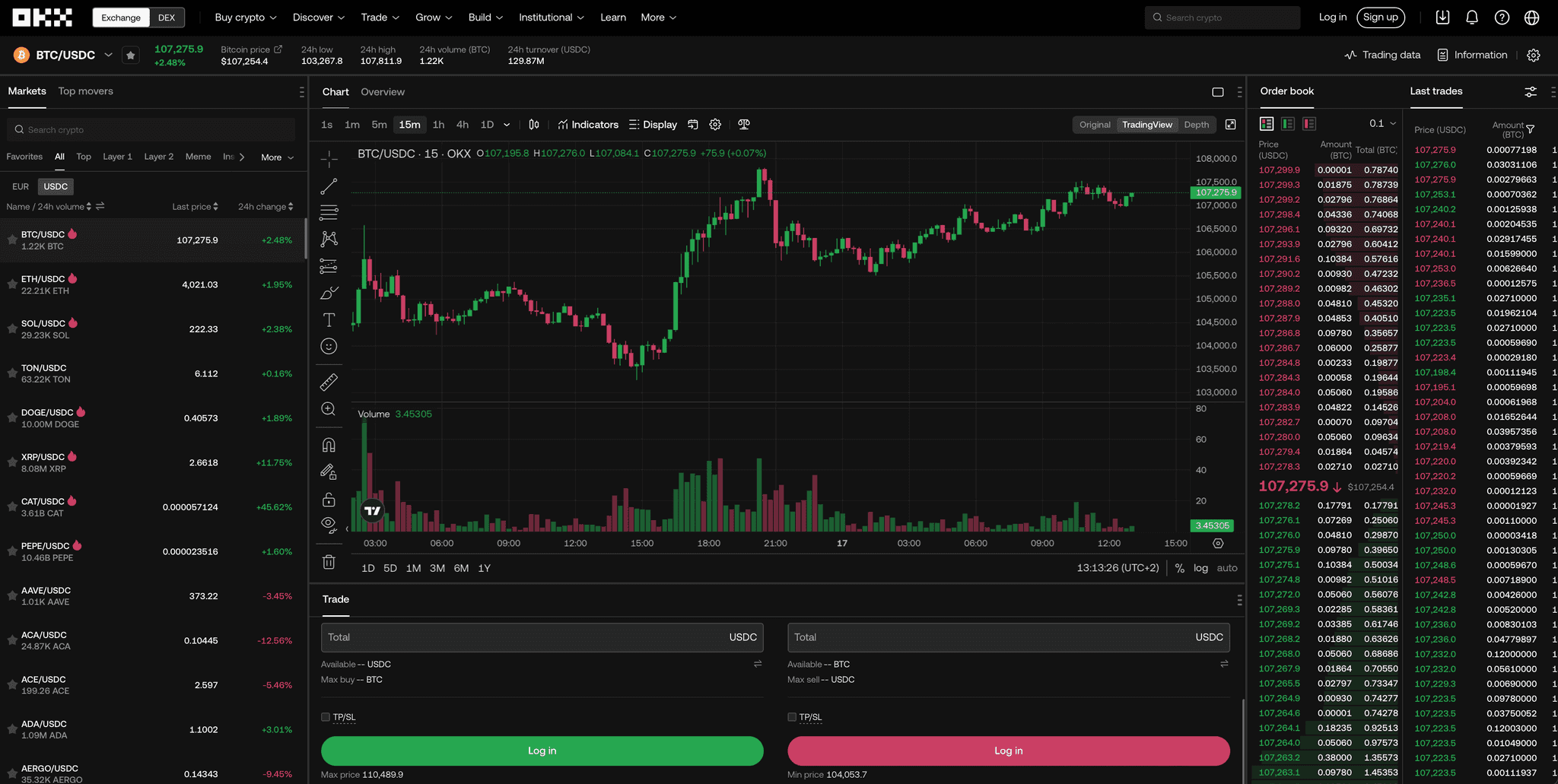Open the Last trades tab
The width and height of the screenshot is (1558, 784).
[x=1436, y=90]
